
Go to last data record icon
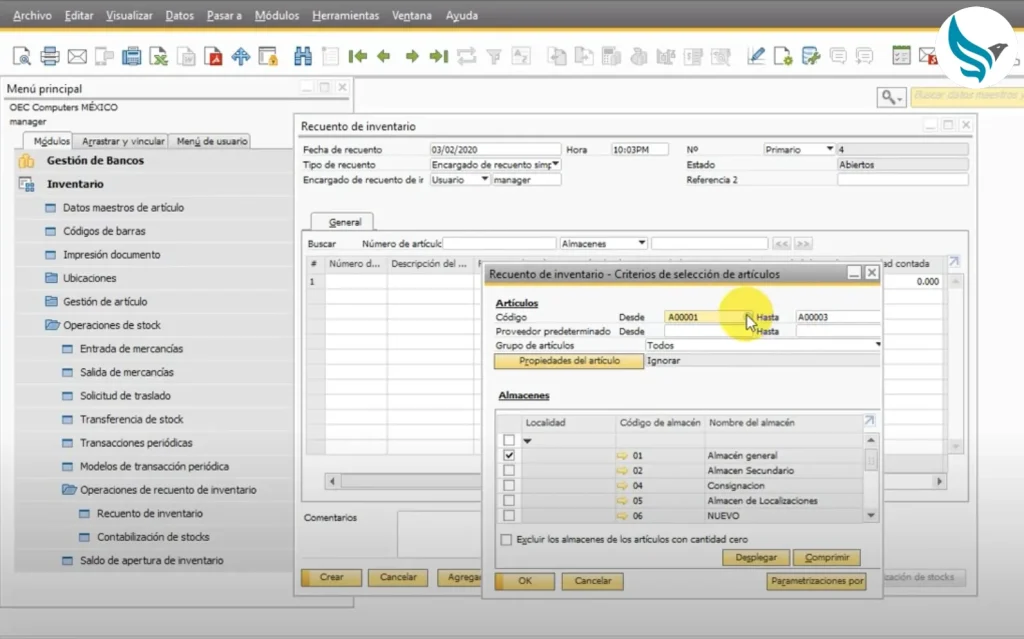(x=439, y=56)
